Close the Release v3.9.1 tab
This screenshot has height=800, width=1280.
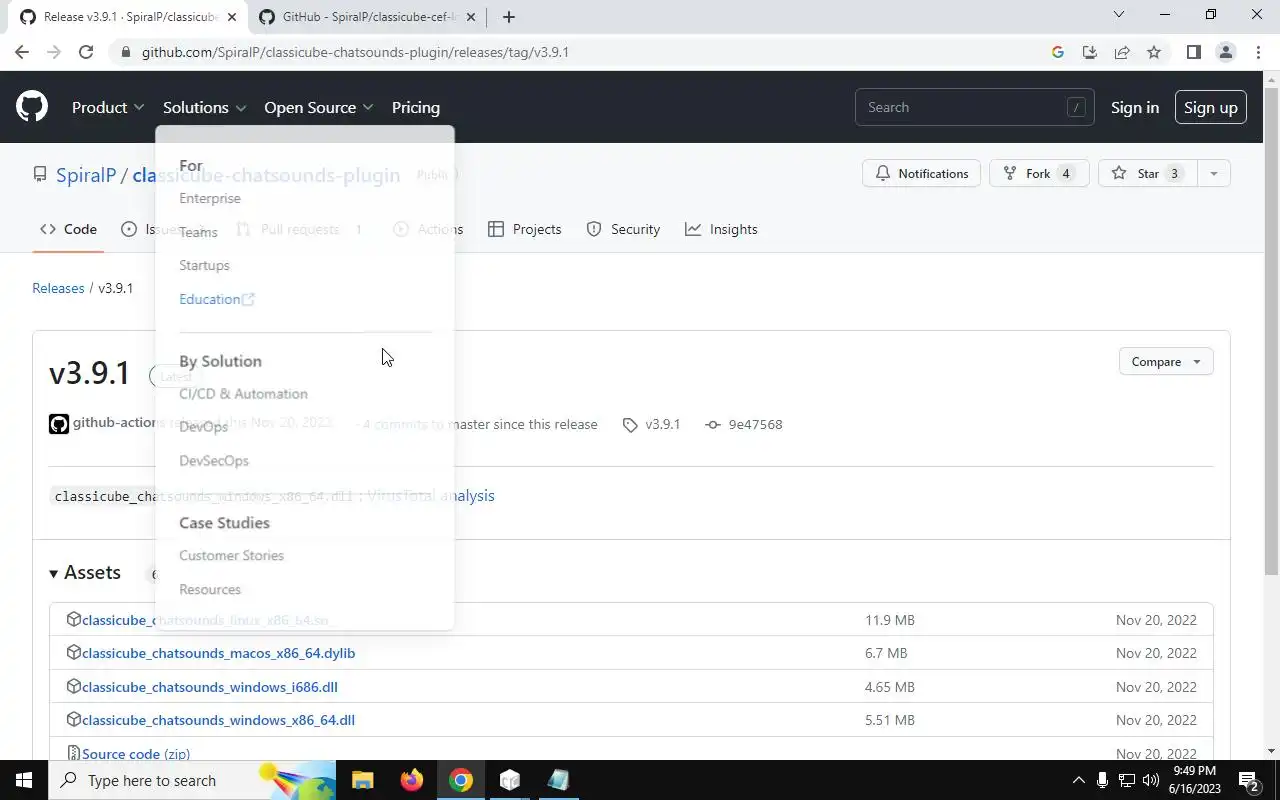coord(232,17)
